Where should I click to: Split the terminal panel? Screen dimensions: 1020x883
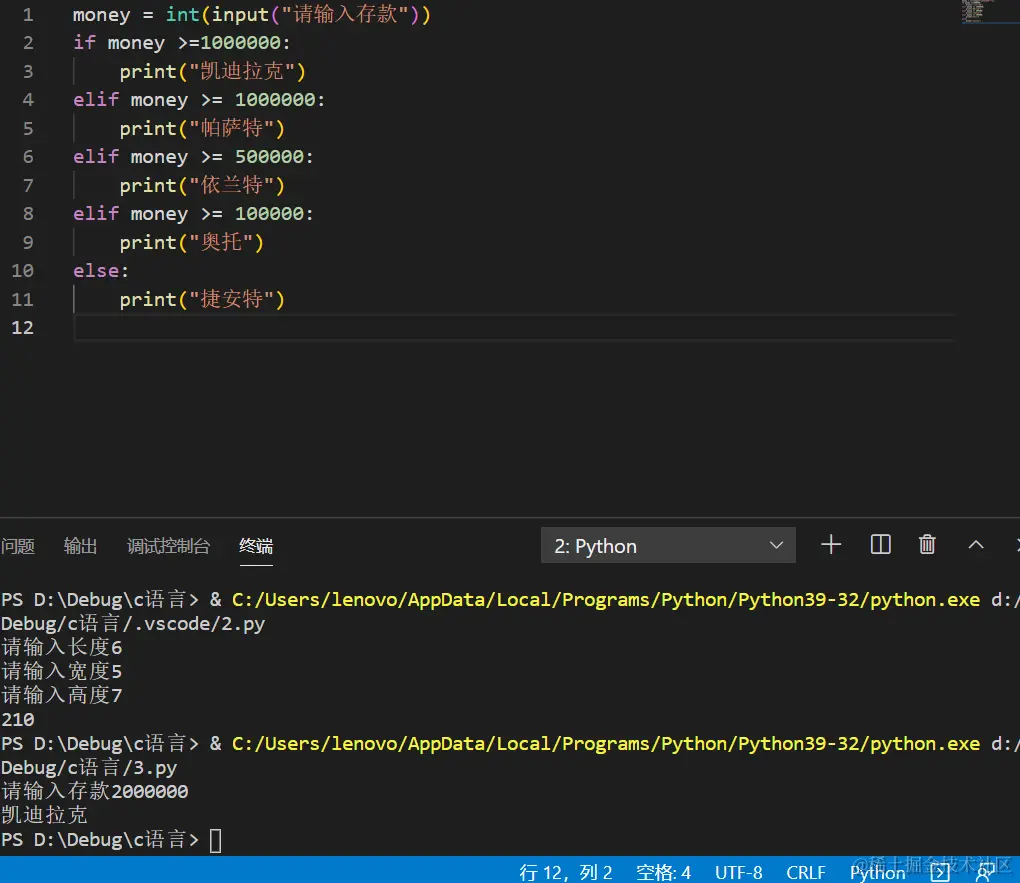tap(880, 545)
